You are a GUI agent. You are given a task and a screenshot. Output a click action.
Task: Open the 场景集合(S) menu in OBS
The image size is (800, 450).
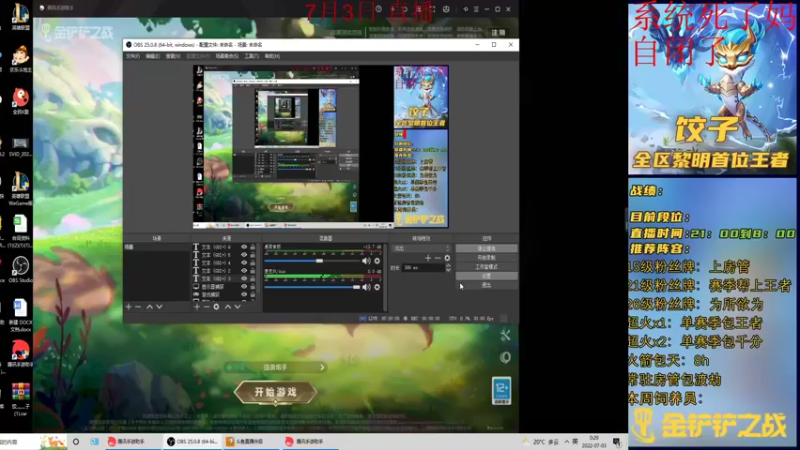click(x=227, y=56)
